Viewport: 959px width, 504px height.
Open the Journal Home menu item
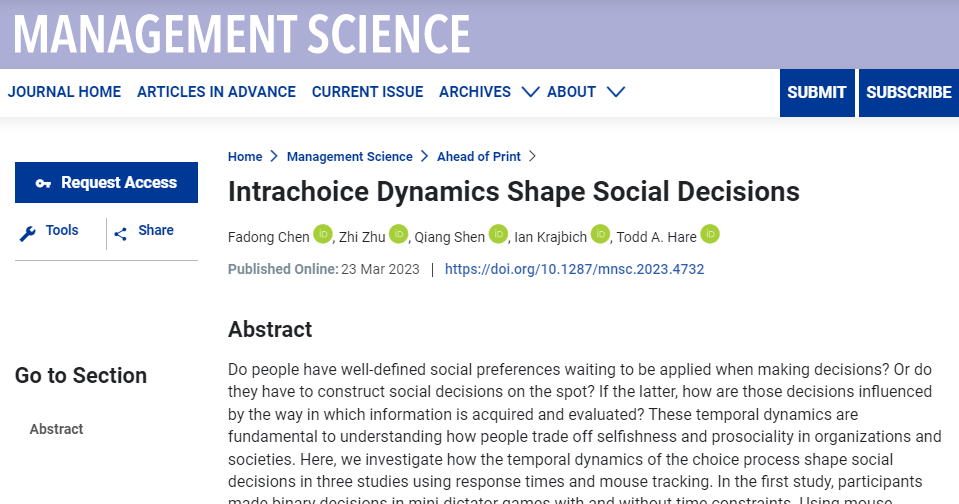[x=64, y=92]
